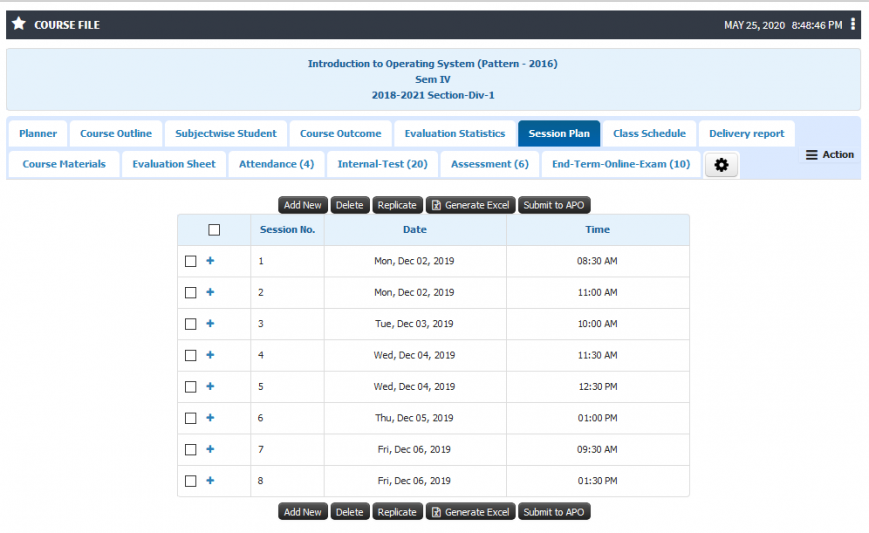The image size is (869, 533).
Task: Switch to the Planner tab
Action: [x=38, y=134]
